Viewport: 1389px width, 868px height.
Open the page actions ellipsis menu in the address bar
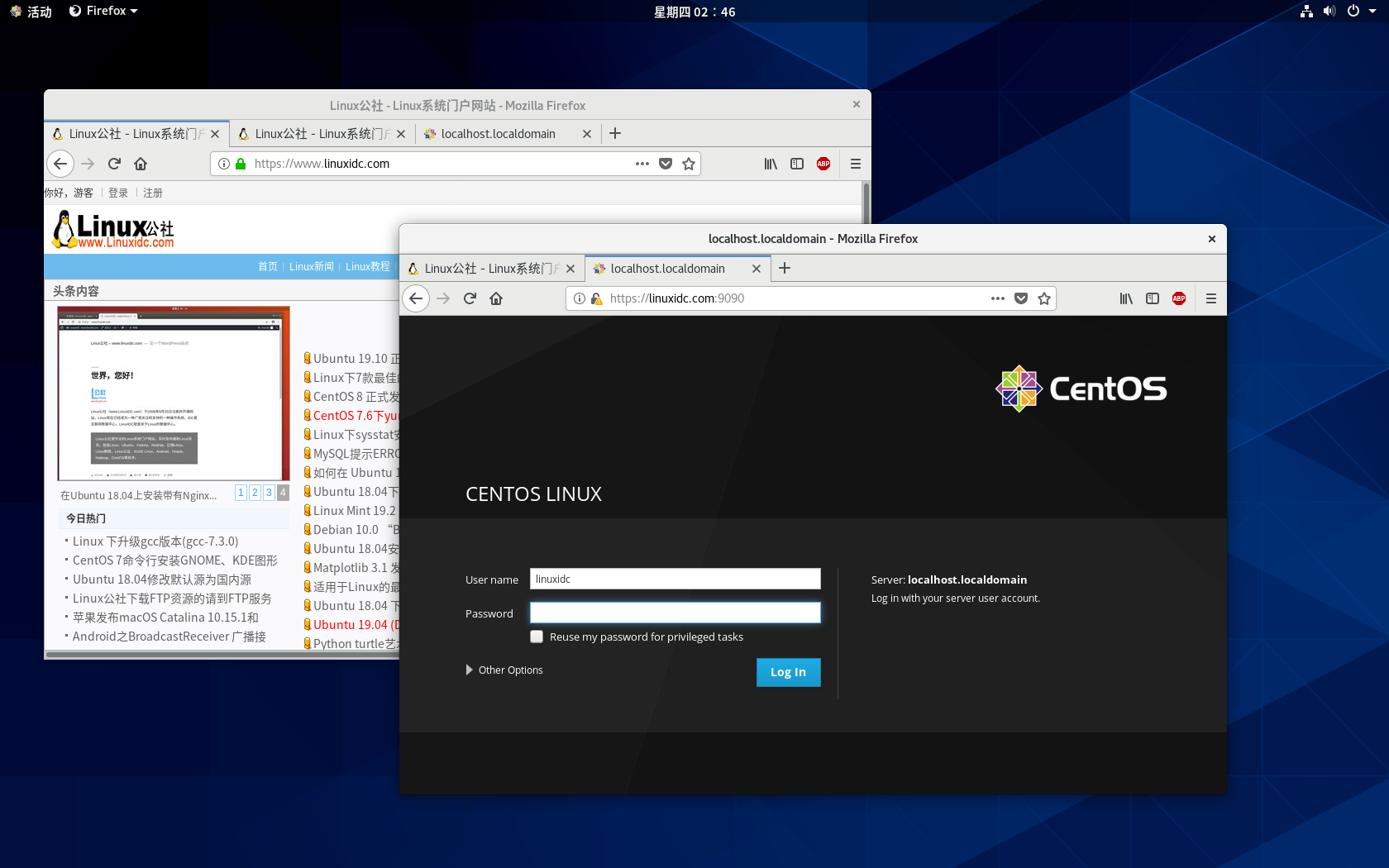(997, 298)
